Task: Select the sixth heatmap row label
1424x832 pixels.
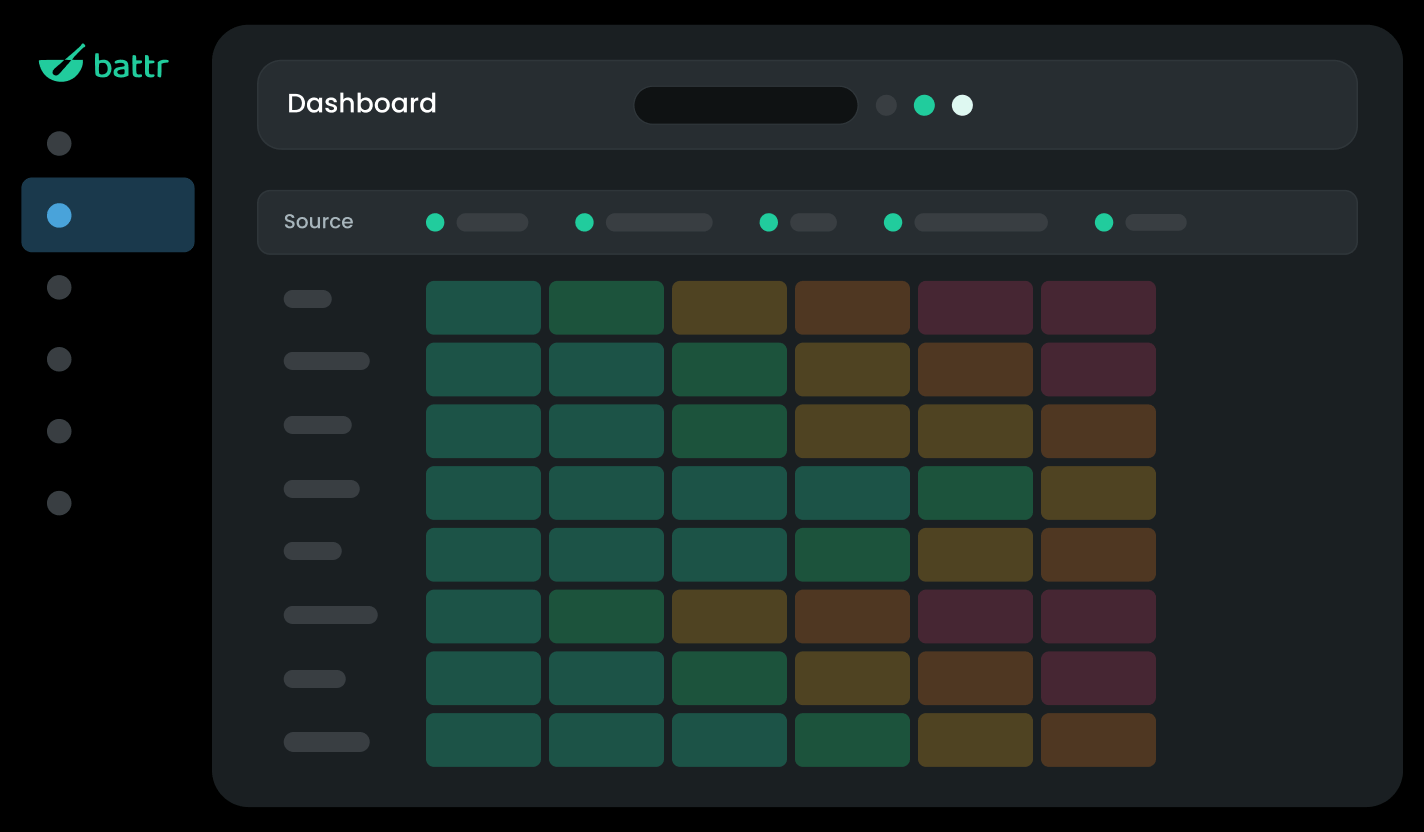Action: click(331, 615)
